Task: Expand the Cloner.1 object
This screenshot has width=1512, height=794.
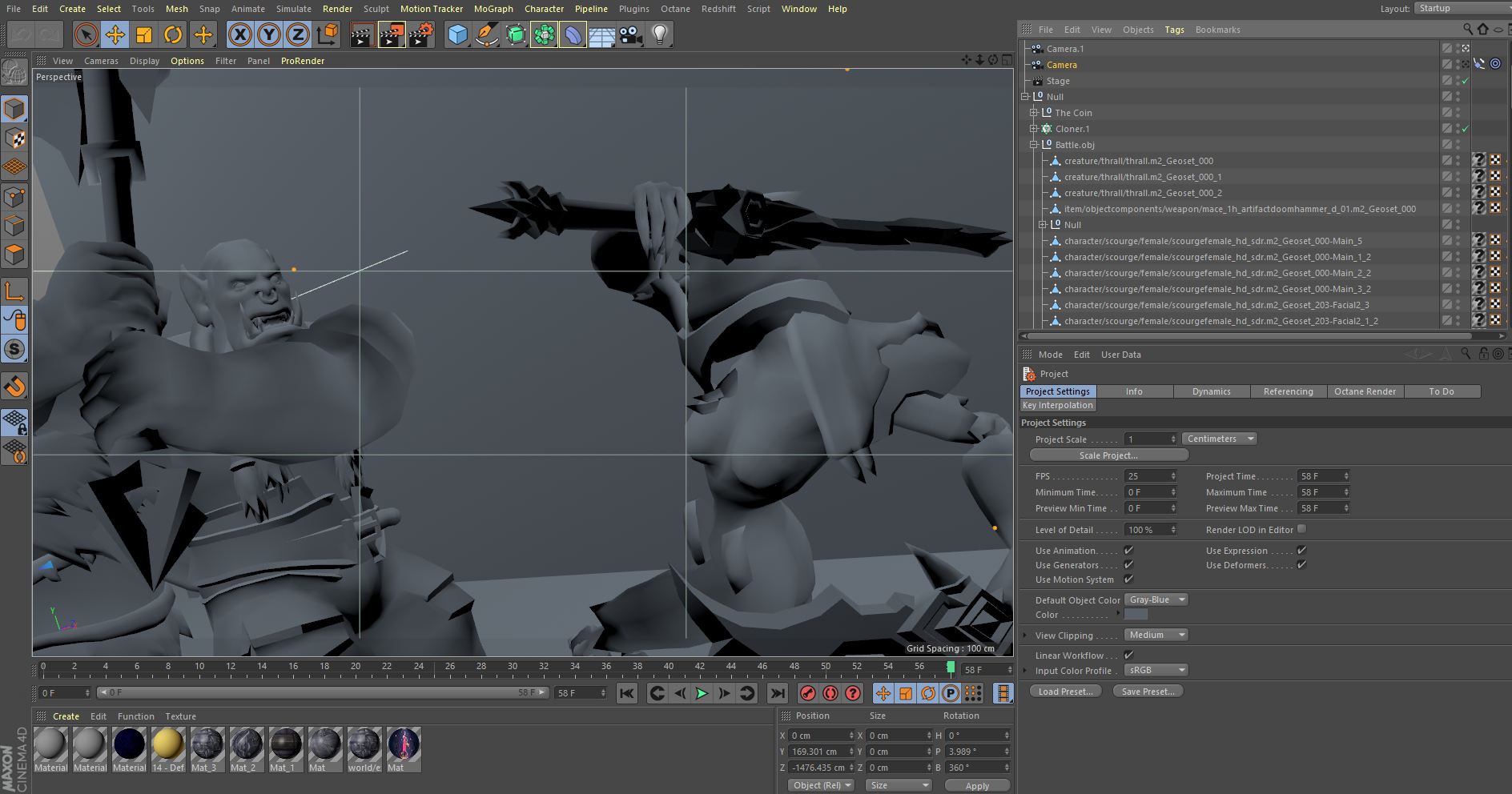Action: (x=1034, y=129)
